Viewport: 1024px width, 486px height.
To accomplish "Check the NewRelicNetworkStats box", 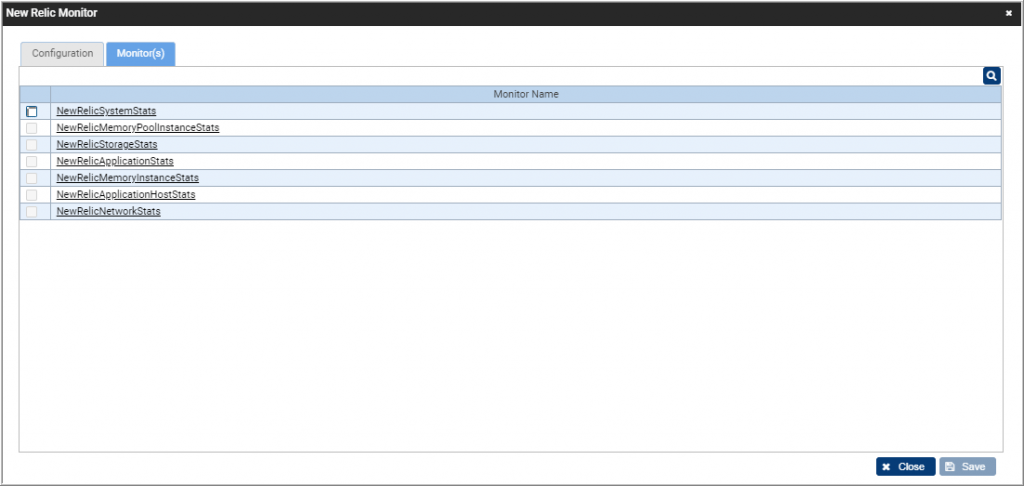I will tap(31, 212).
